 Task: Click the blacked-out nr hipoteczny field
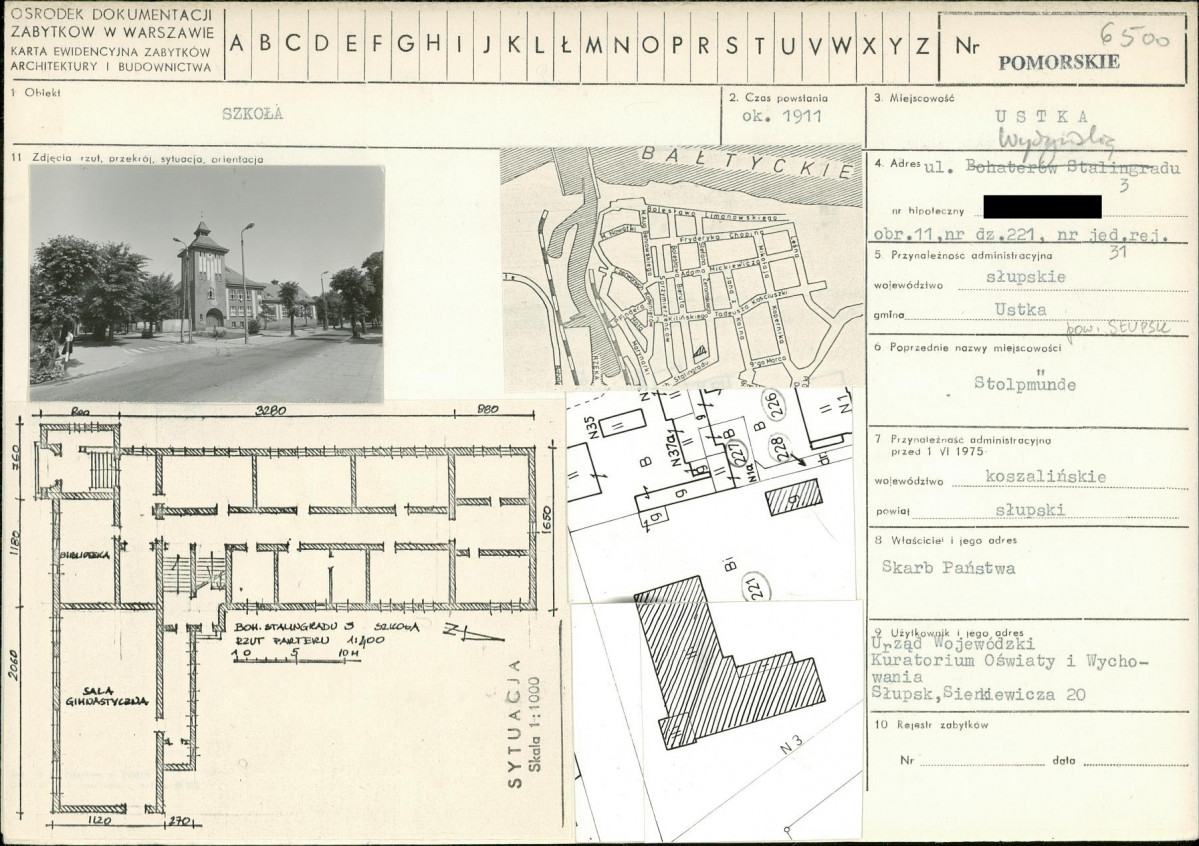coord(1041,207)
